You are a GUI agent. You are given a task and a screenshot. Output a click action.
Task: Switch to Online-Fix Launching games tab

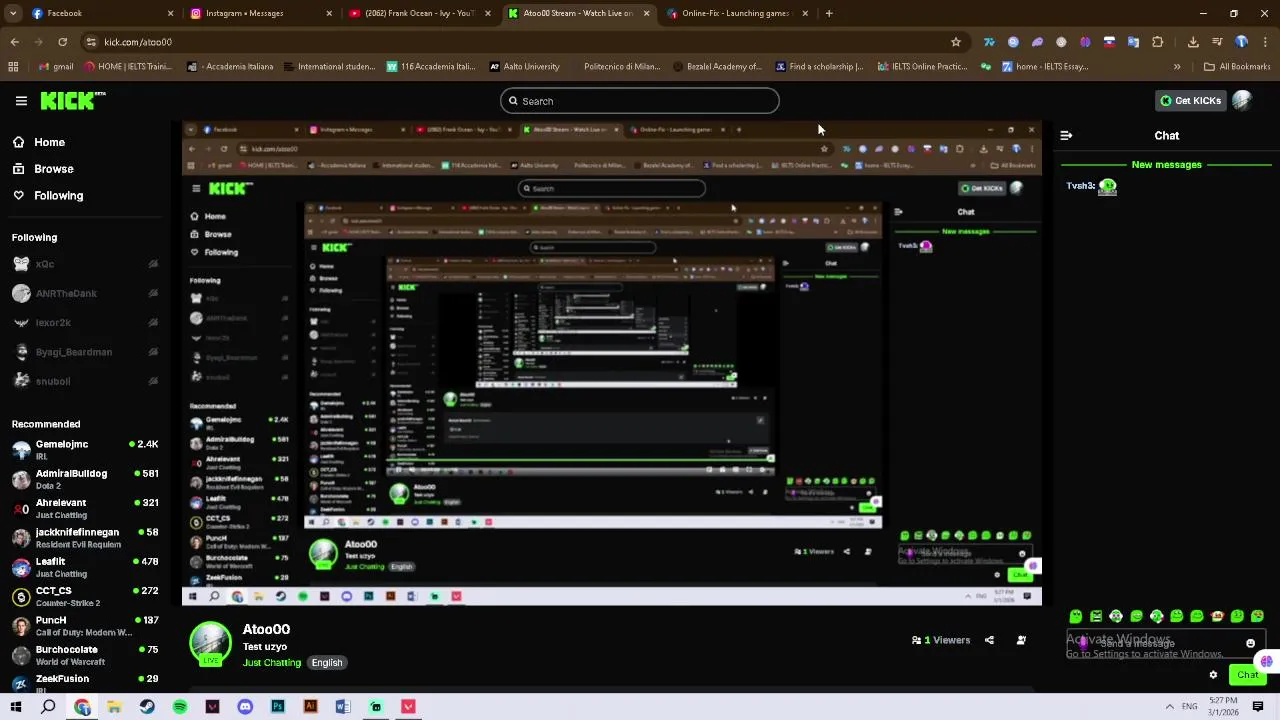(x=737, y=13)
